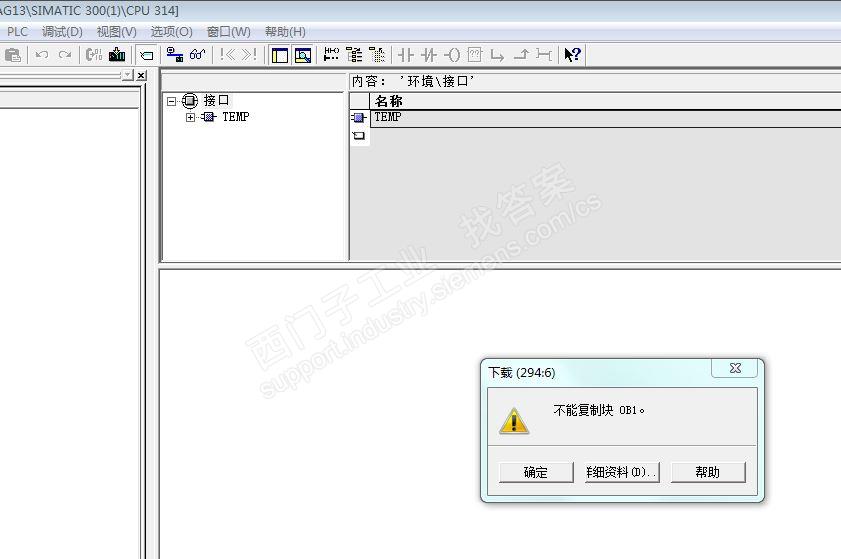Click the first network display toolbar icon
Screen dimensions: 841x559
[x=331, y=55]
